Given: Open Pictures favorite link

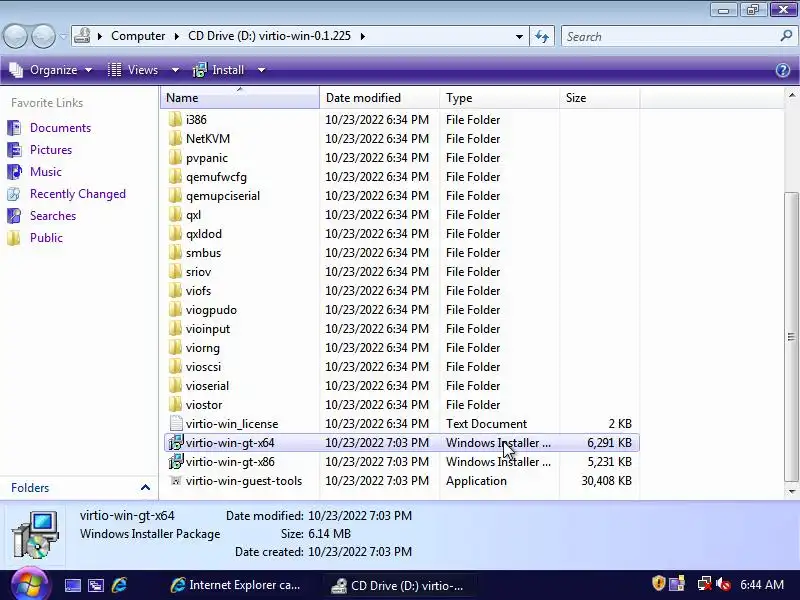Looking at the screenshot, I should coord(51,149).
